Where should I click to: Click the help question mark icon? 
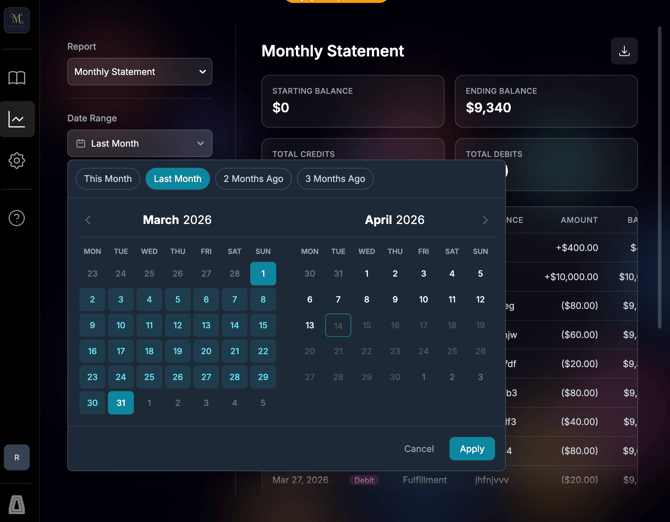point(17,218)
